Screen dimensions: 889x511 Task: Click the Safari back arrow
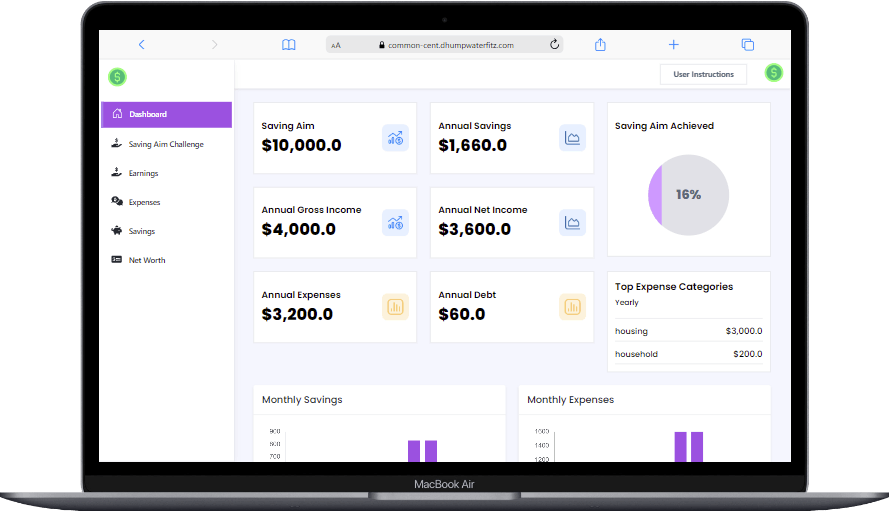pyautogui.click(x=141, y=45)
